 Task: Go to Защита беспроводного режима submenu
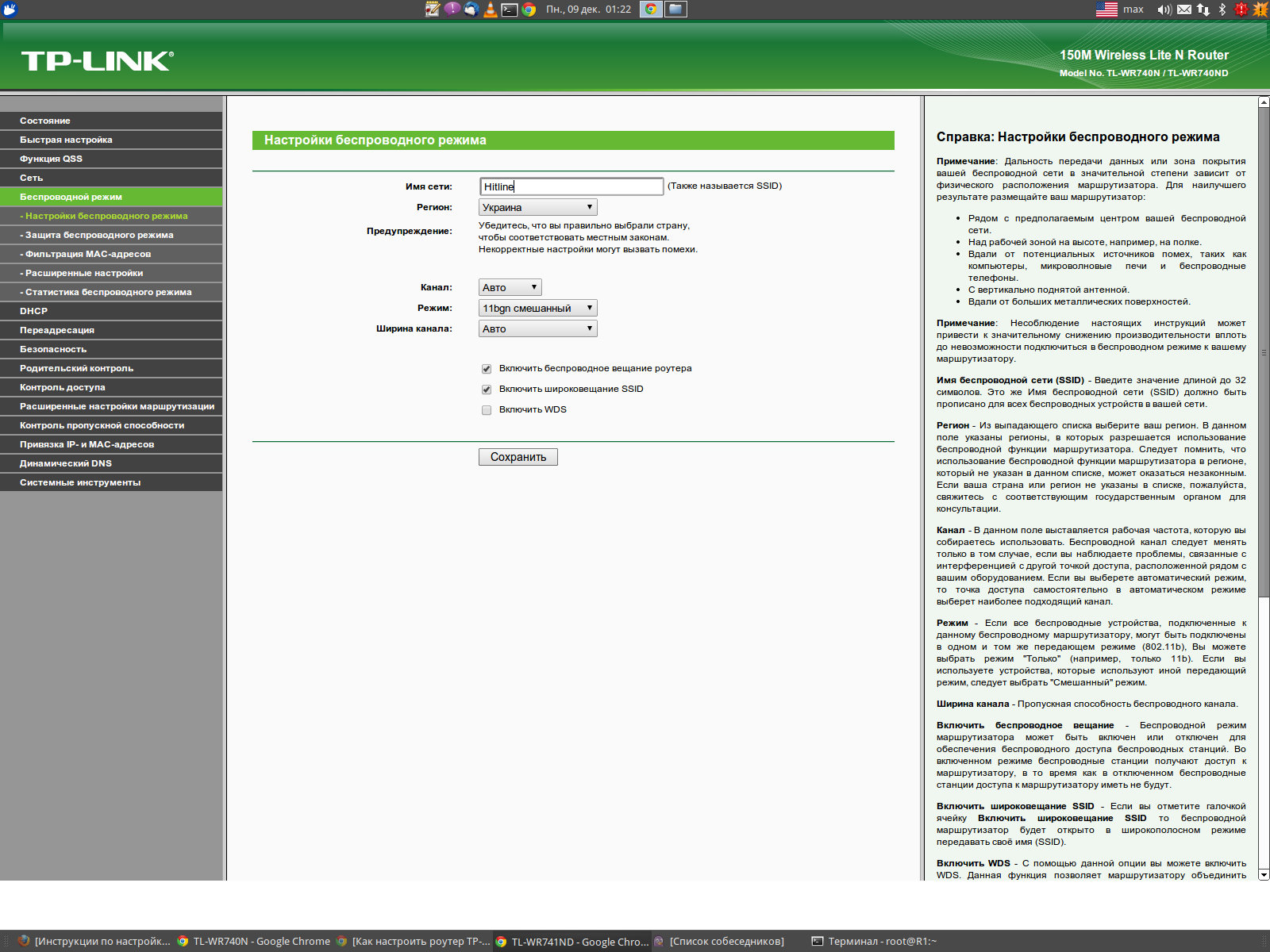point(98,235)
